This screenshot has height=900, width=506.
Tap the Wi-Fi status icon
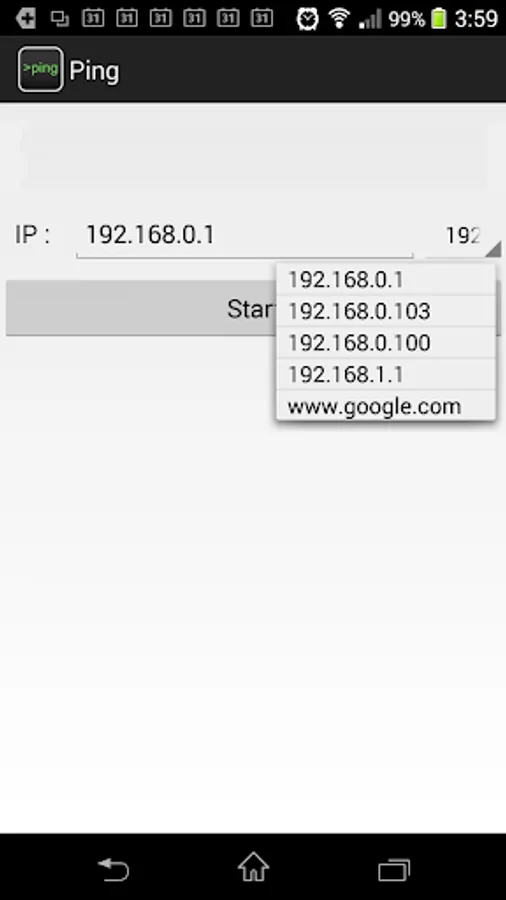coord(340,19)
